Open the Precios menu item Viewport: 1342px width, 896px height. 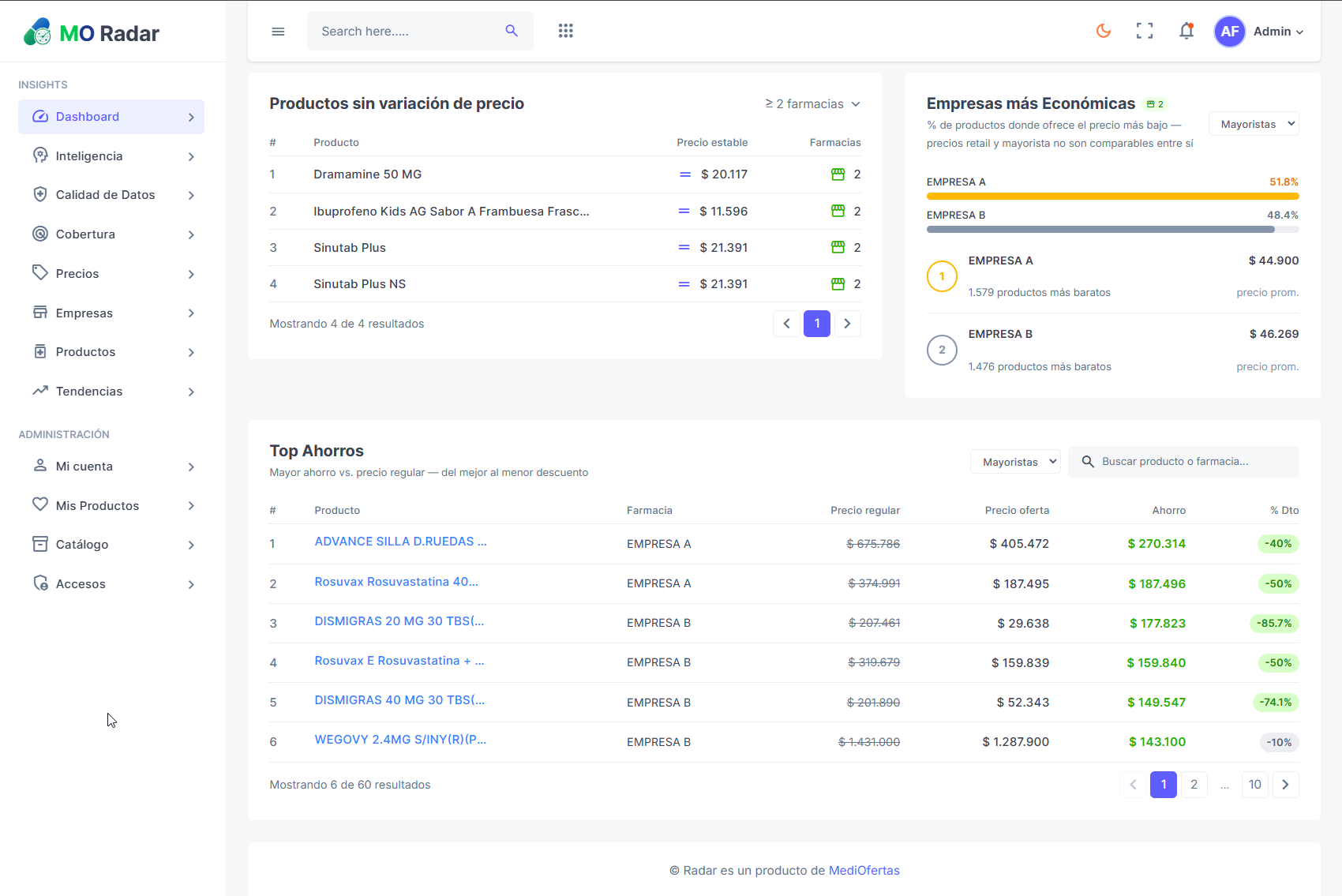111,274
